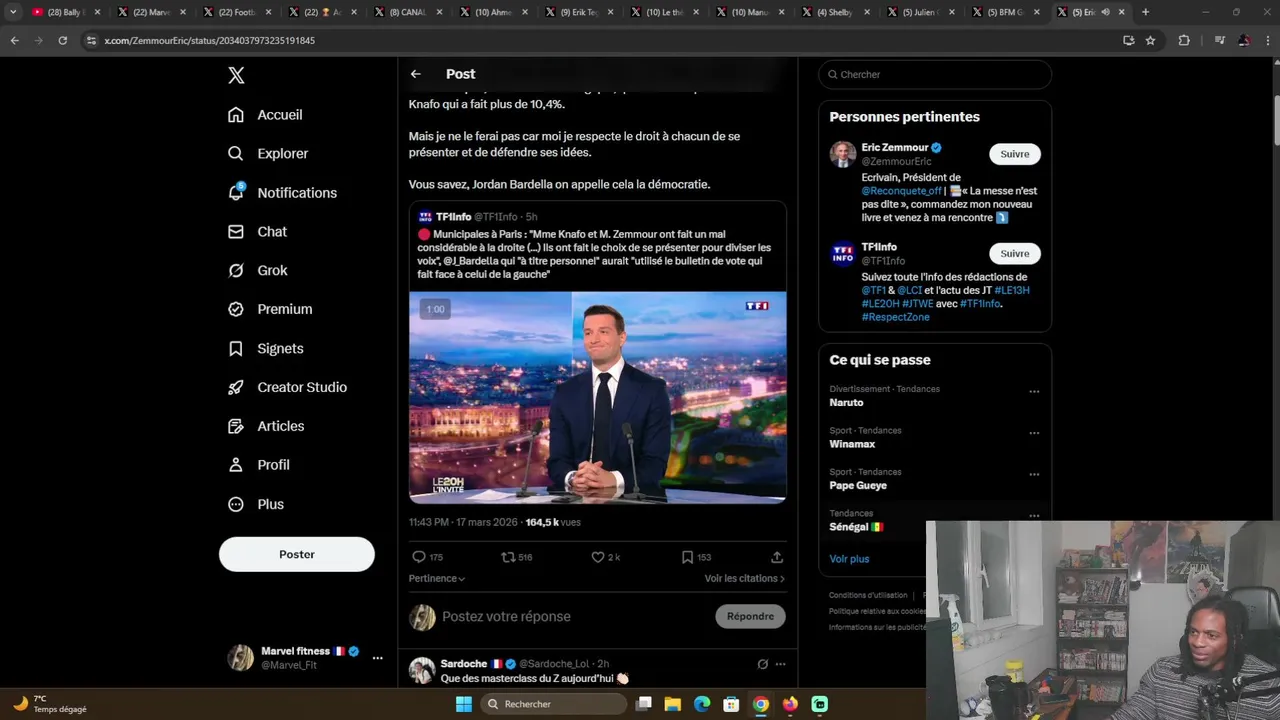Bookmark the post via the 153 icon

687,557
